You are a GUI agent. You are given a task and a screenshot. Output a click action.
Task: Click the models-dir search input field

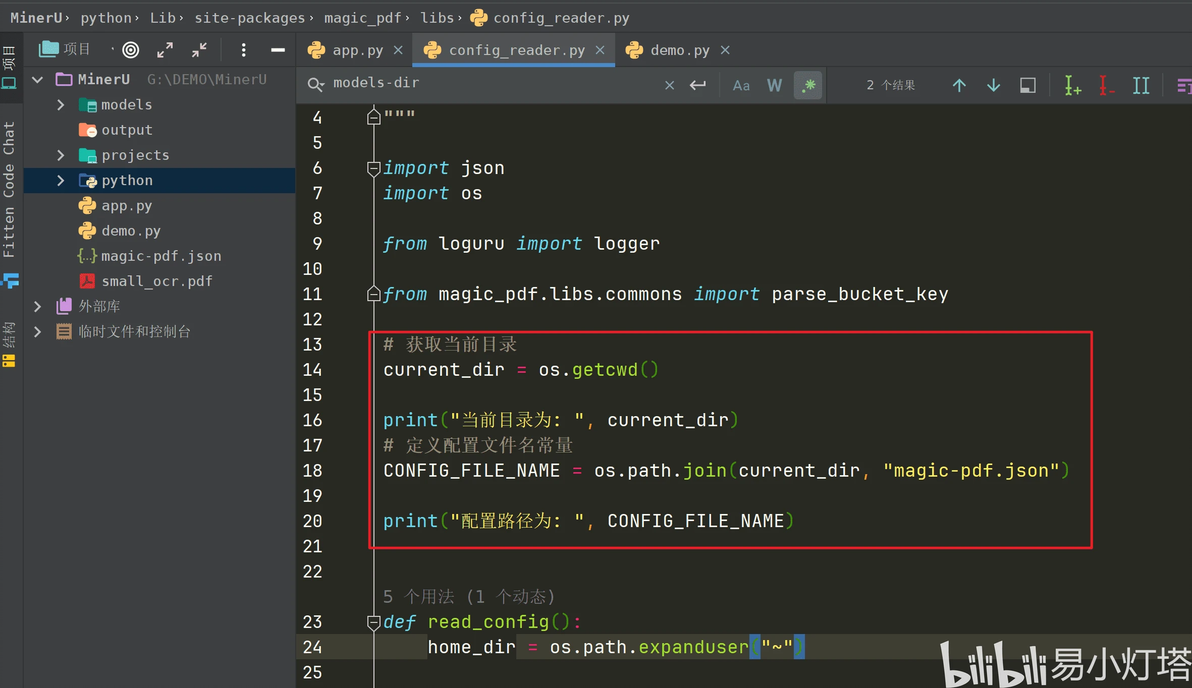click(490, 83)
